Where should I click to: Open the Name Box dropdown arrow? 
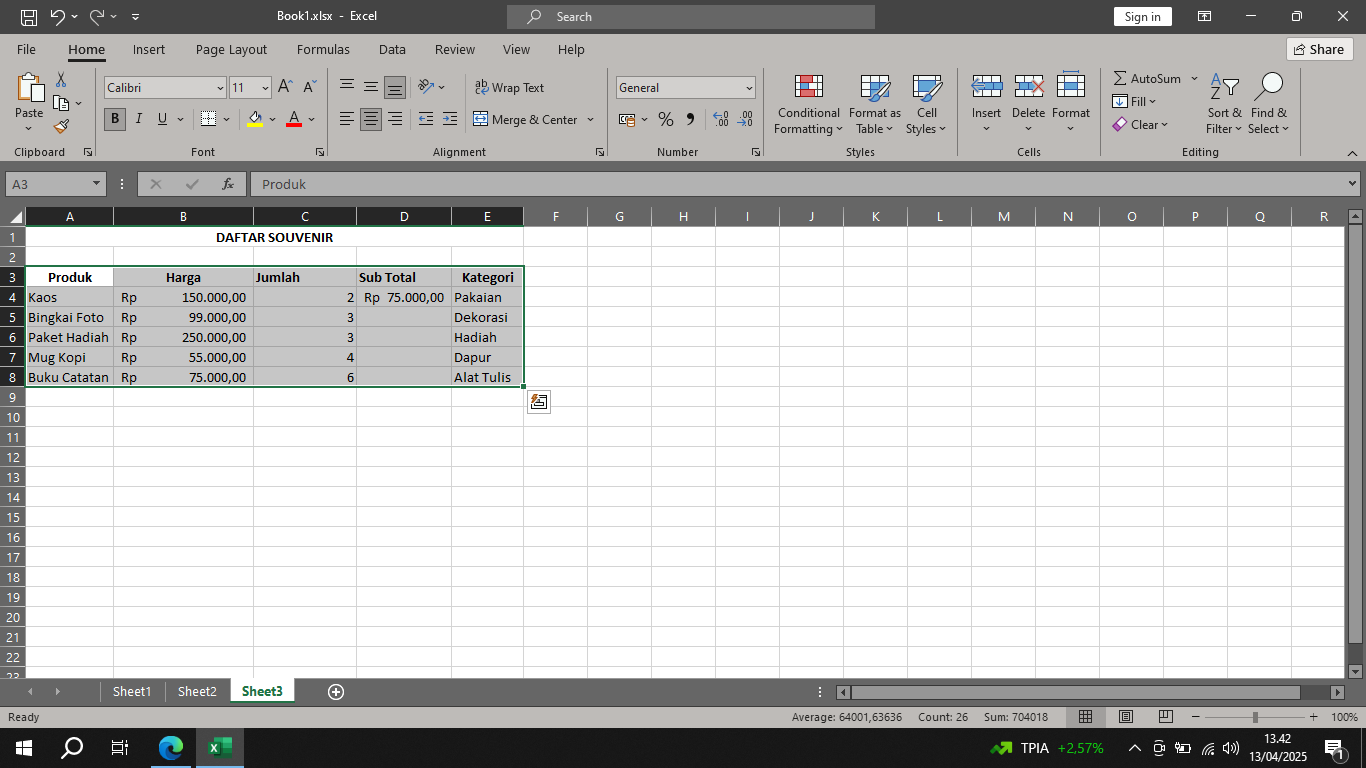[x=97, y=184]
